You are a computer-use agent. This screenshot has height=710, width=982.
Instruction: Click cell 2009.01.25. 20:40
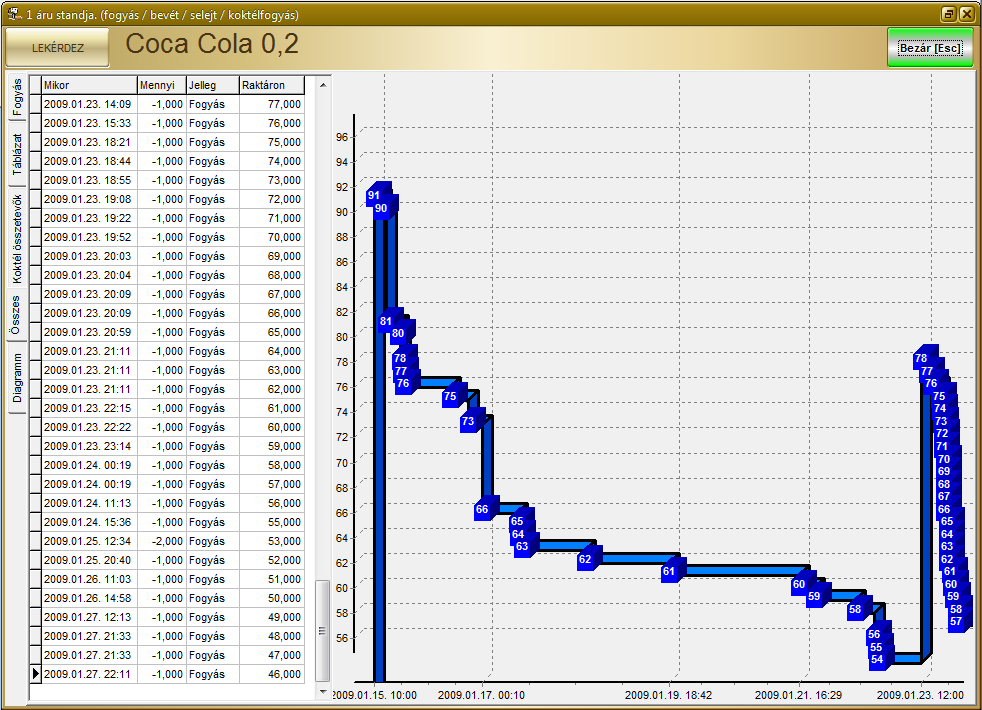tap(89, 560)
